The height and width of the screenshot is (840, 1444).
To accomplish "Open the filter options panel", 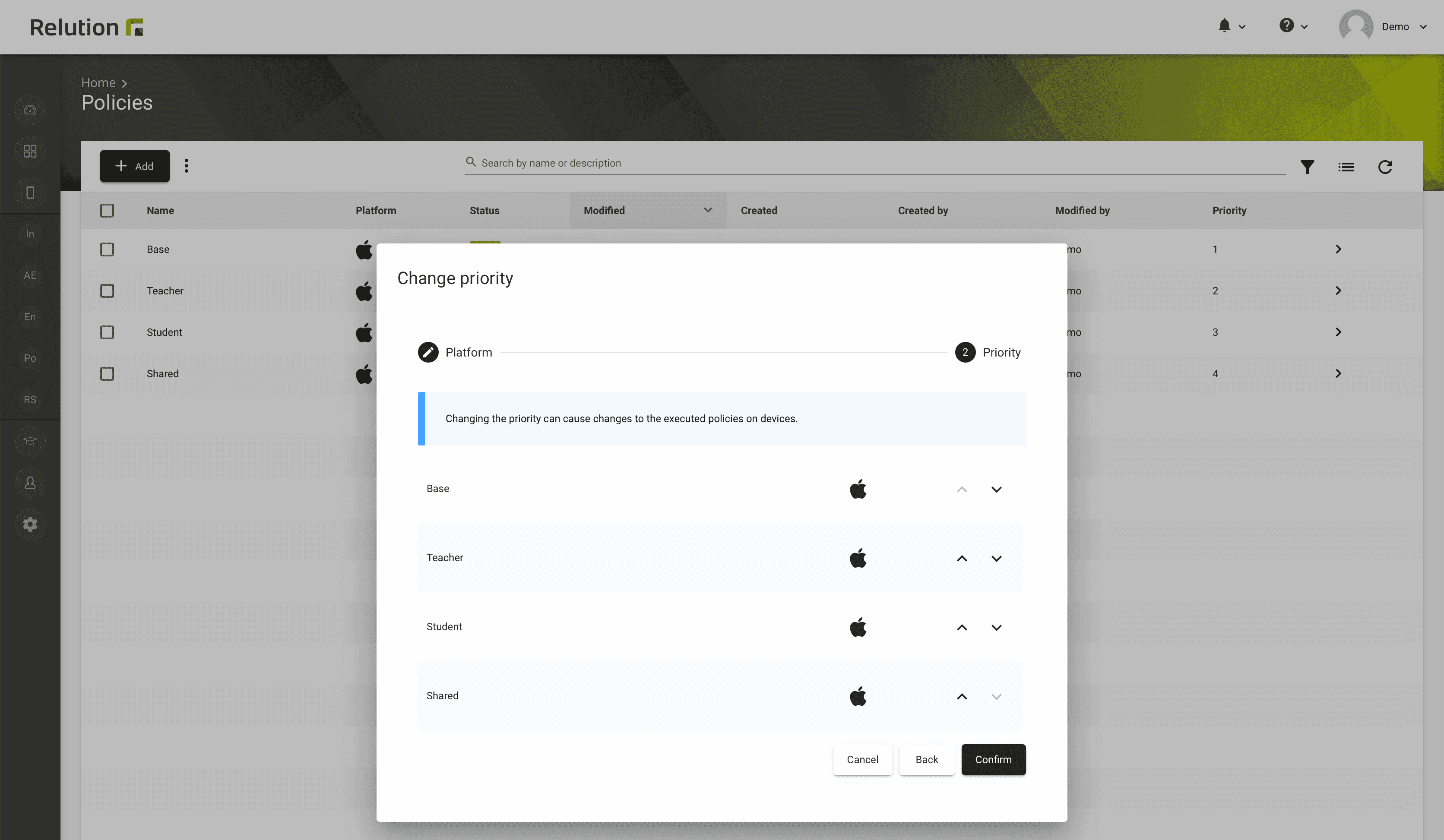I will (x=1307, y=166).
